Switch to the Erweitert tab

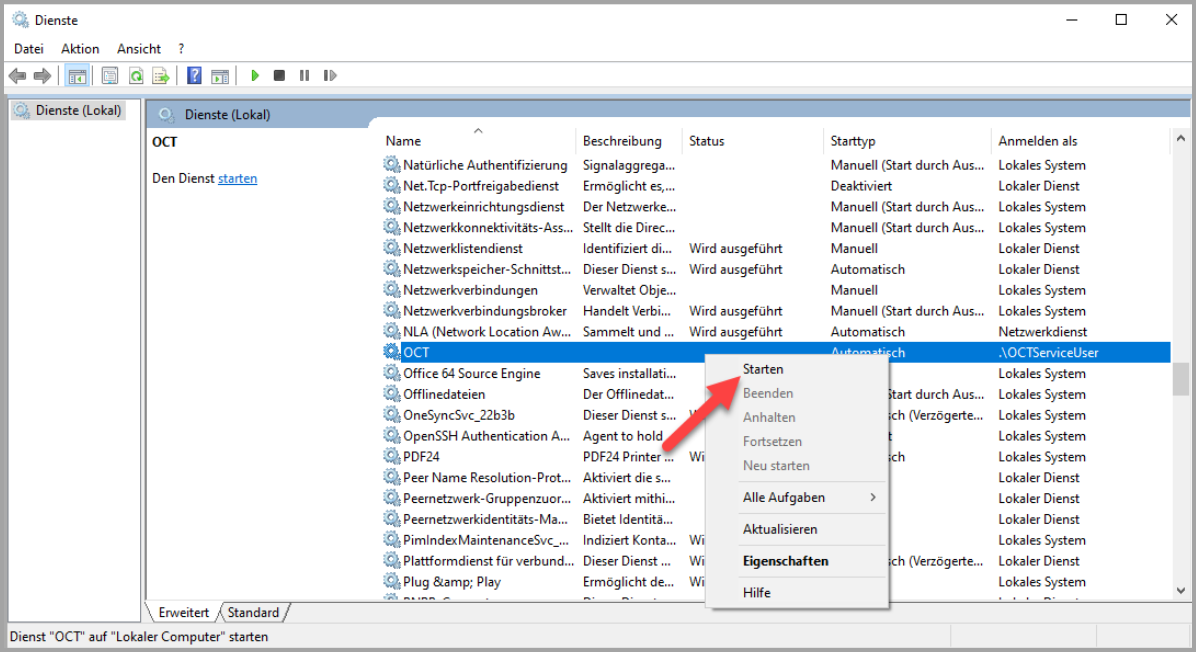coord(183,612)
